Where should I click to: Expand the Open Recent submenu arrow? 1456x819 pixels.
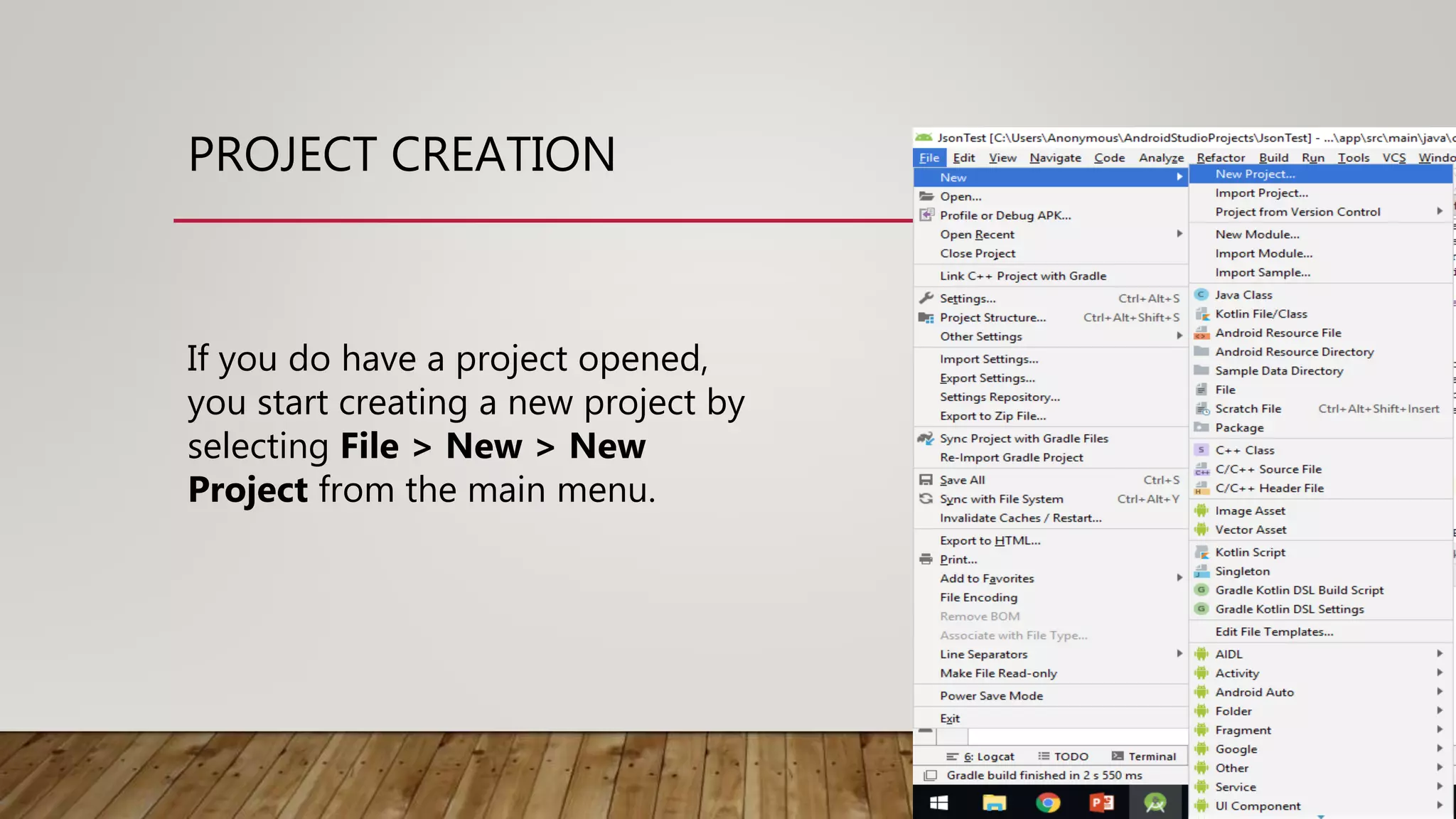[1179, 234]
